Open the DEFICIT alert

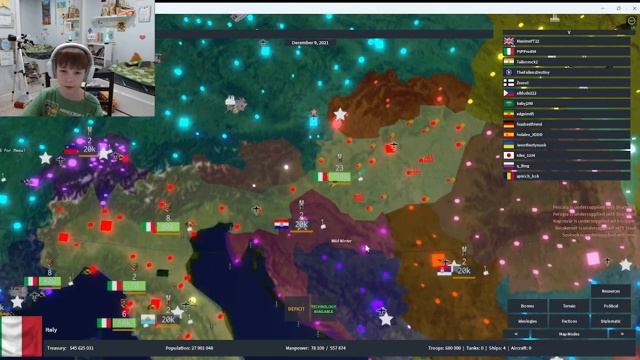296,309
